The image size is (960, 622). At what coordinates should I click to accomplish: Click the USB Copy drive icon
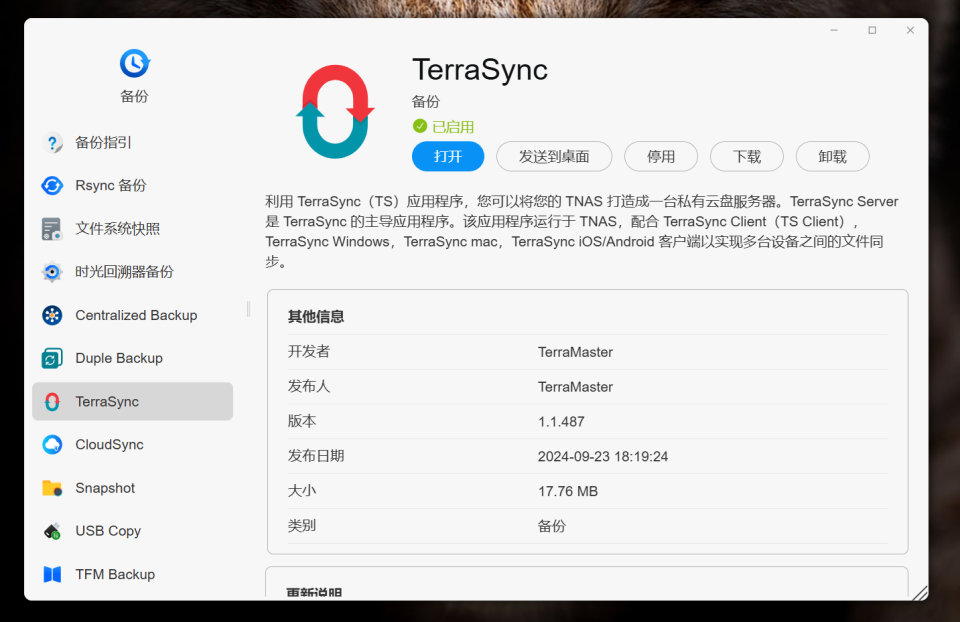(52, 531)
